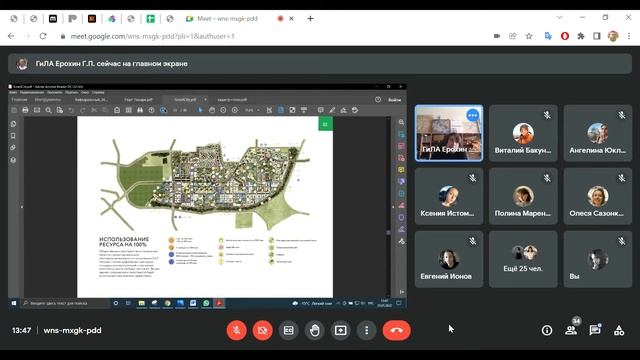Open bookmarks icon in shared Acrobat left sidebar
The height and width of the screenshot is (360, 640).
13,136
